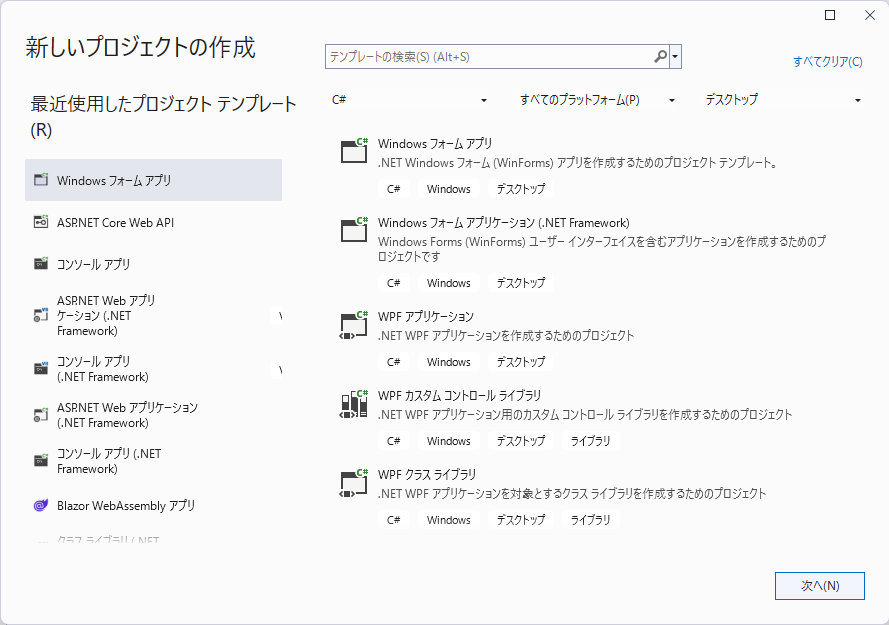Click the WPF アプリケーション template icon

[x=354, y=326]
